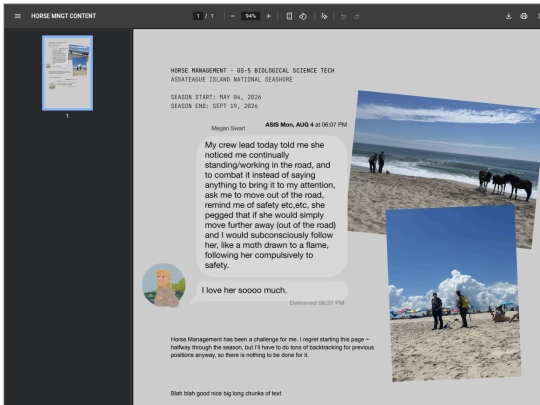
Task: Select the page 1 thumbnail
Action: [x=68, y=73]
